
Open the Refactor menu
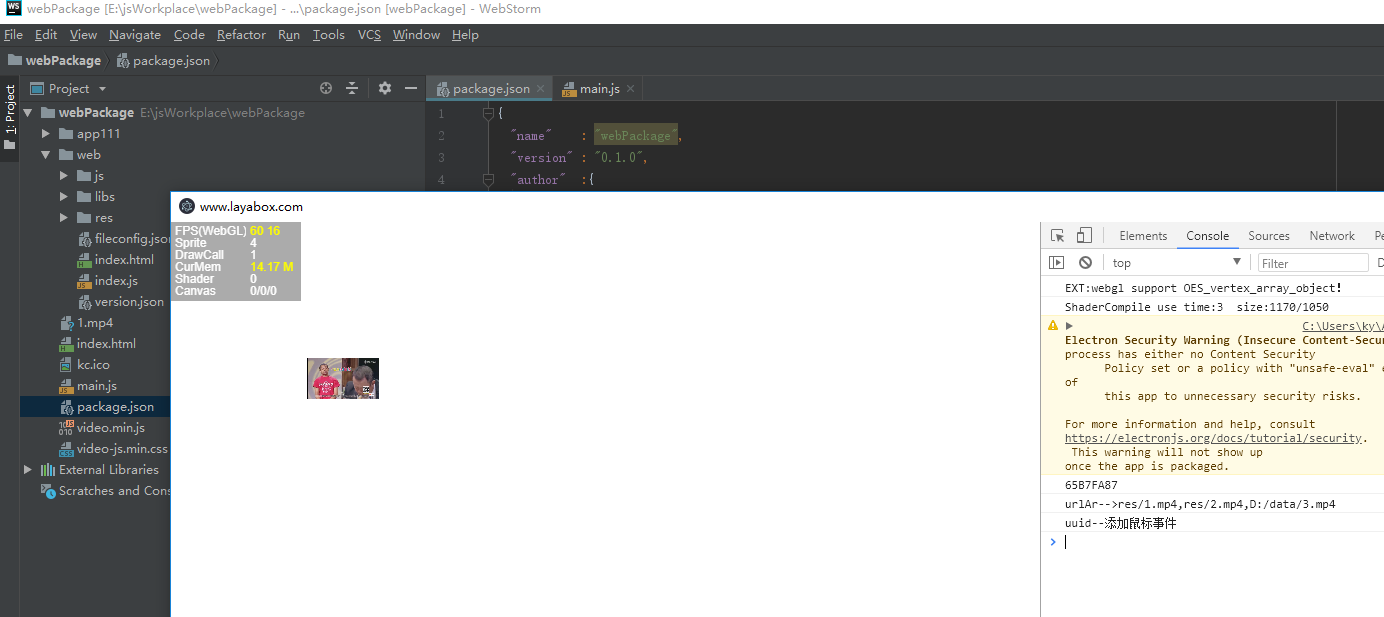point(241,35)
